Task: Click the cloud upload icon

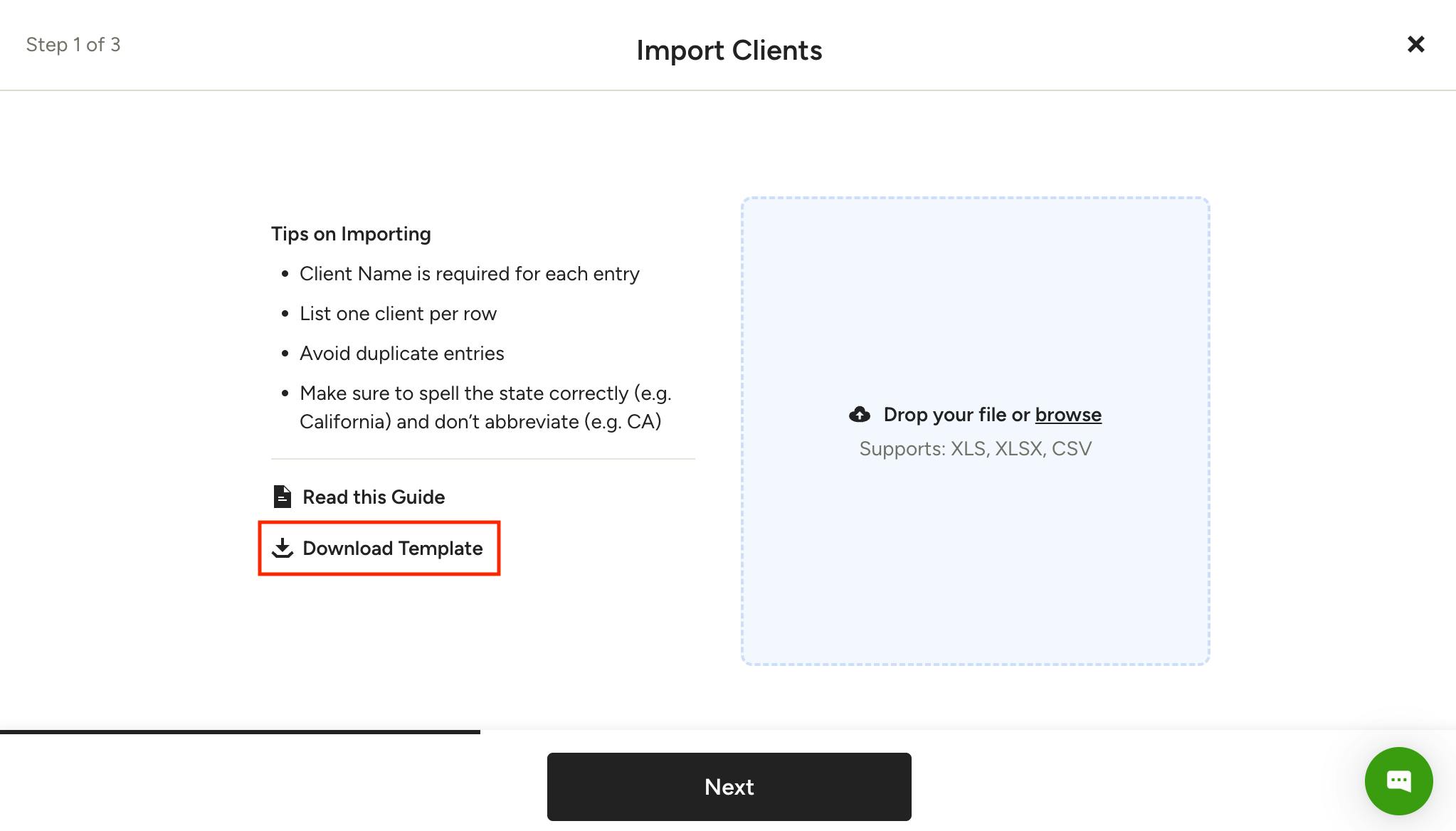Action: 860,415
